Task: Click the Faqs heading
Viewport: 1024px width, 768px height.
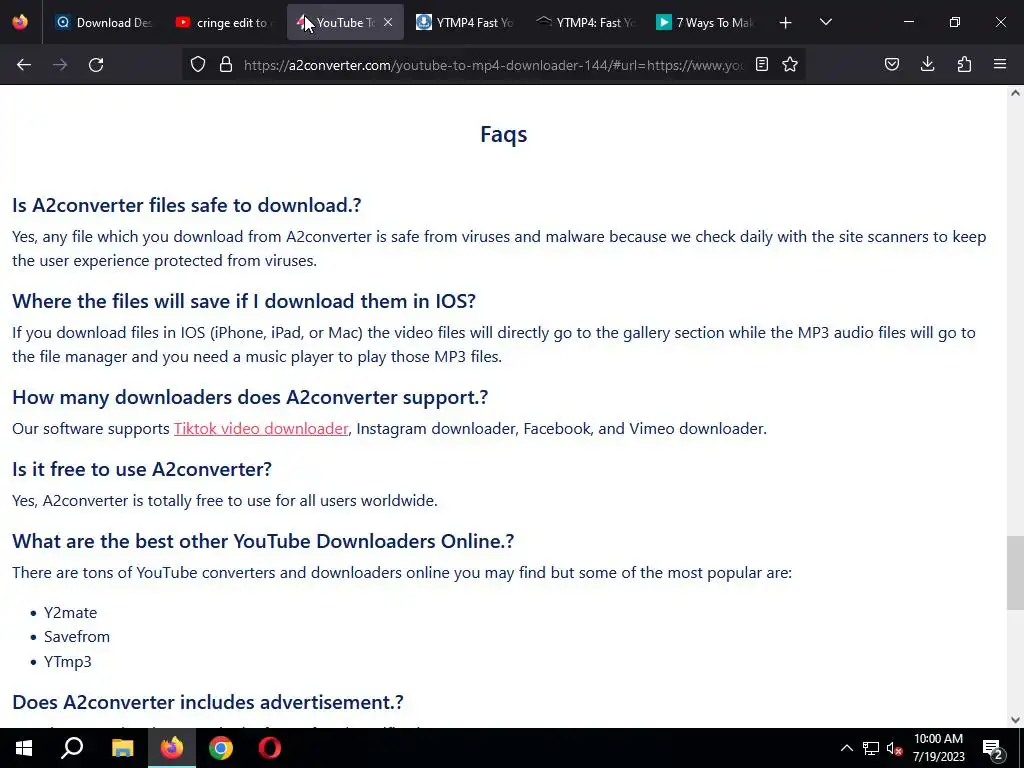Action: tap(504, 134)
